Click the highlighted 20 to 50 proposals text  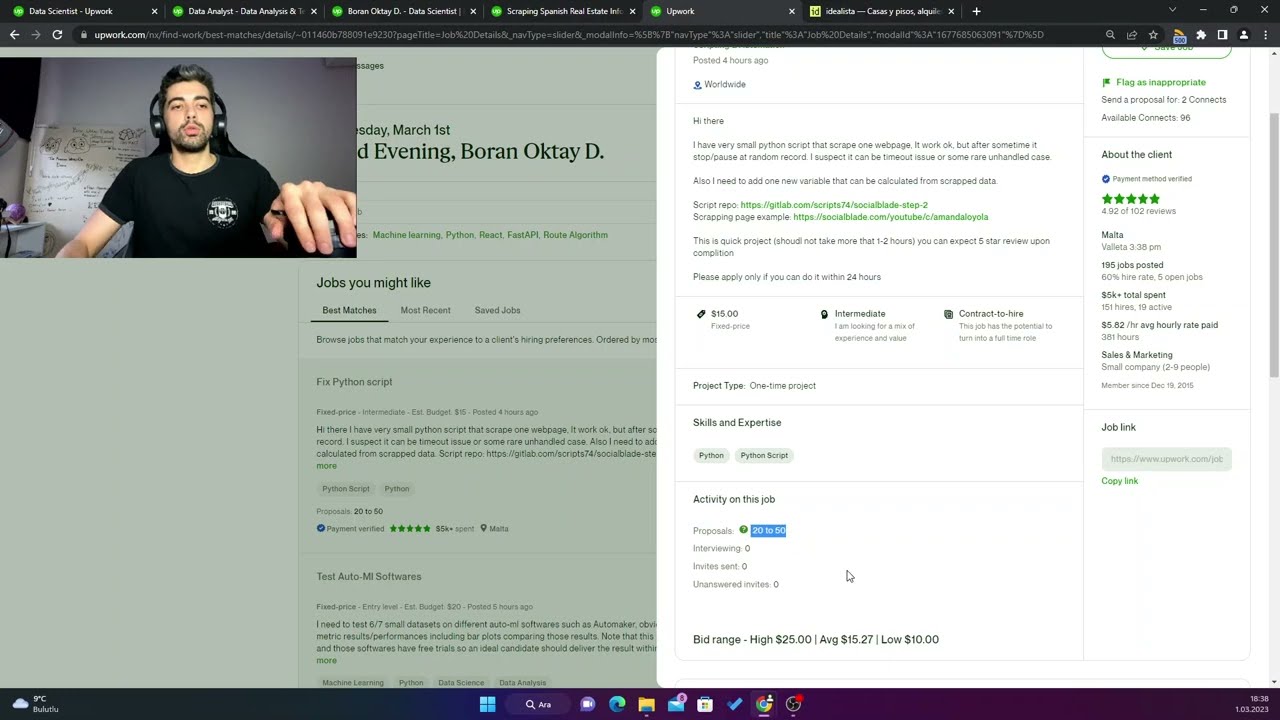click(x=768, y=531)
